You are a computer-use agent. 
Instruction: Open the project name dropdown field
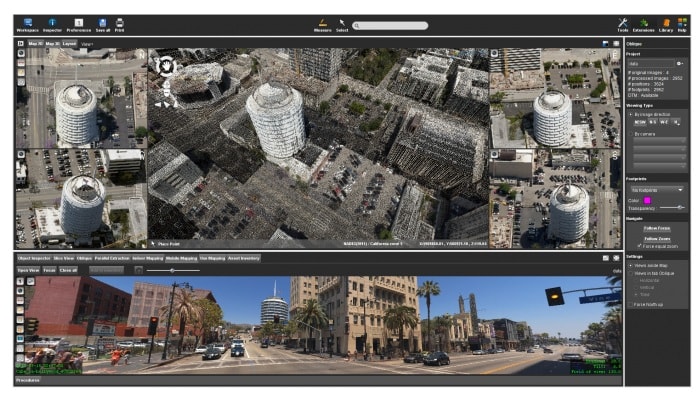click(x=651, y=64)
